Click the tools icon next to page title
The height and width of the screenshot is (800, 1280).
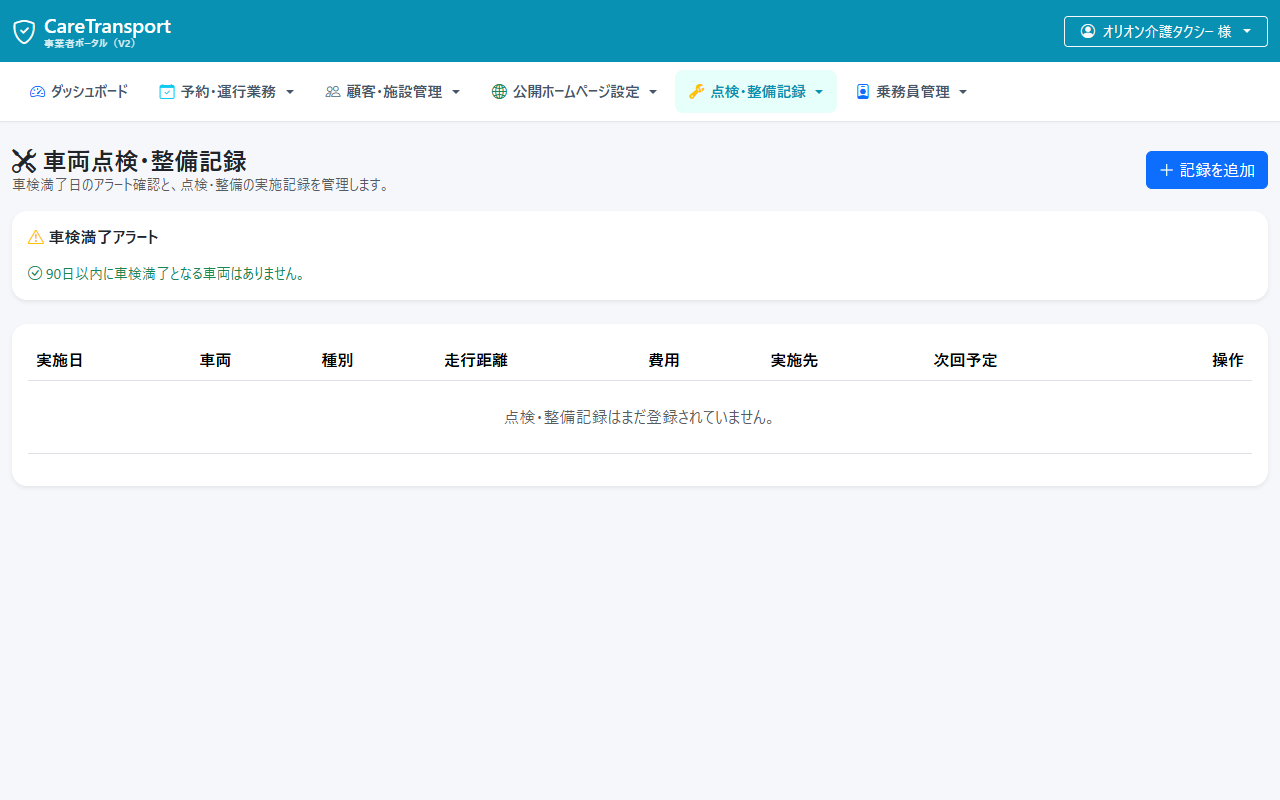pos(24,161)
